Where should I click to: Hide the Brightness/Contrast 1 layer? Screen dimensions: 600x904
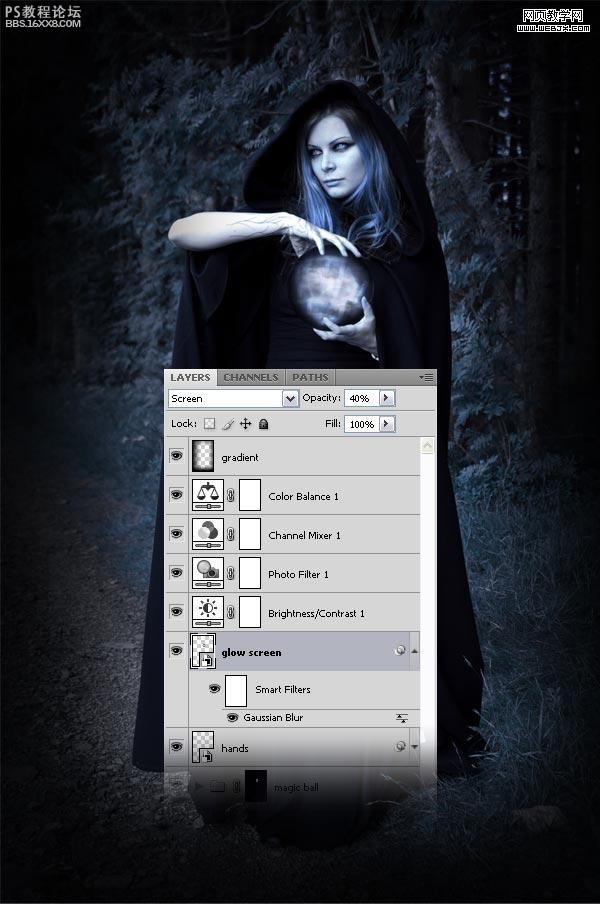pos(176,612)
